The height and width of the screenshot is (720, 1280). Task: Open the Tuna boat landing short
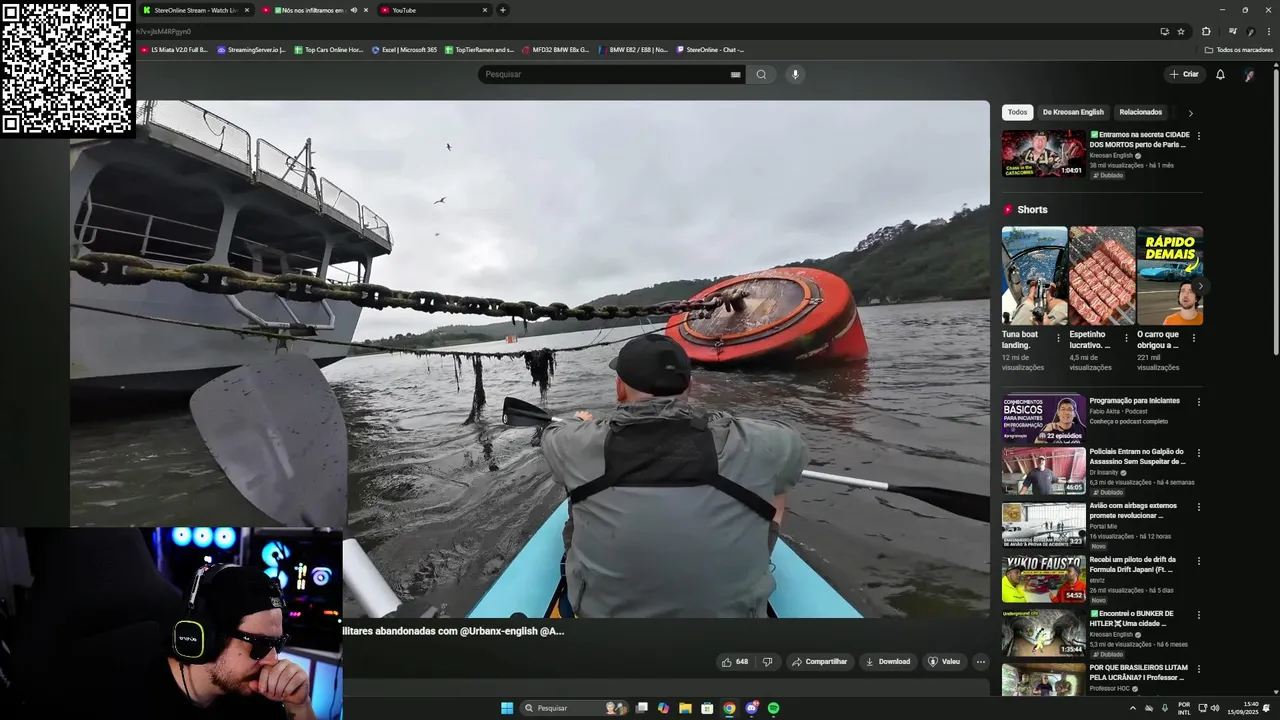click(1034, 275)
